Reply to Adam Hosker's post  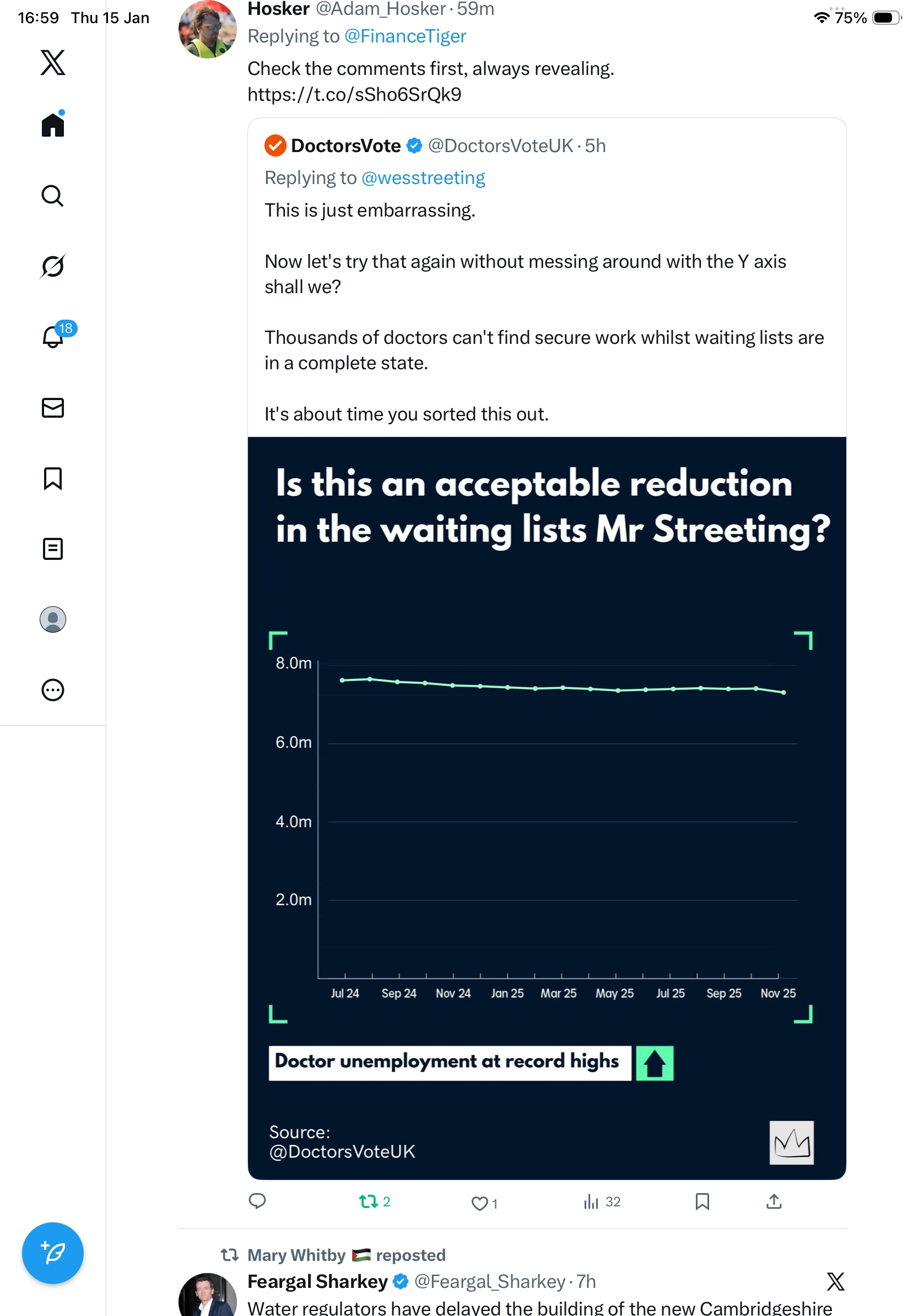pos(257,1200)
